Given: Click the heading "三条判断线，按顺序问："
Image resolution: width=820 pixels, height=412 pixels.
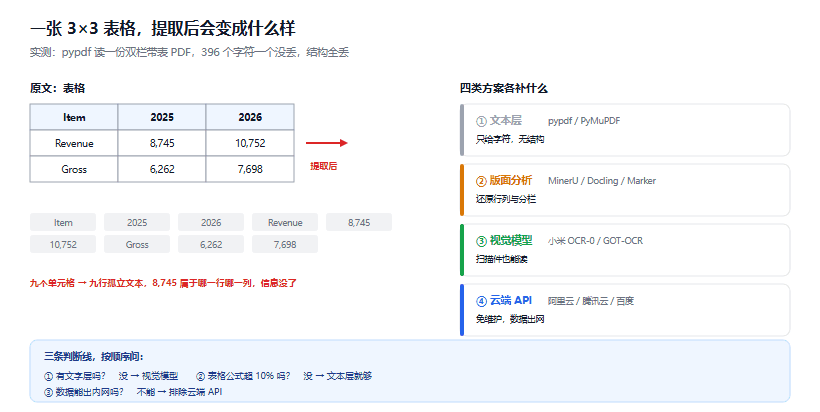Looking at the screenshot, I should 94,357.
